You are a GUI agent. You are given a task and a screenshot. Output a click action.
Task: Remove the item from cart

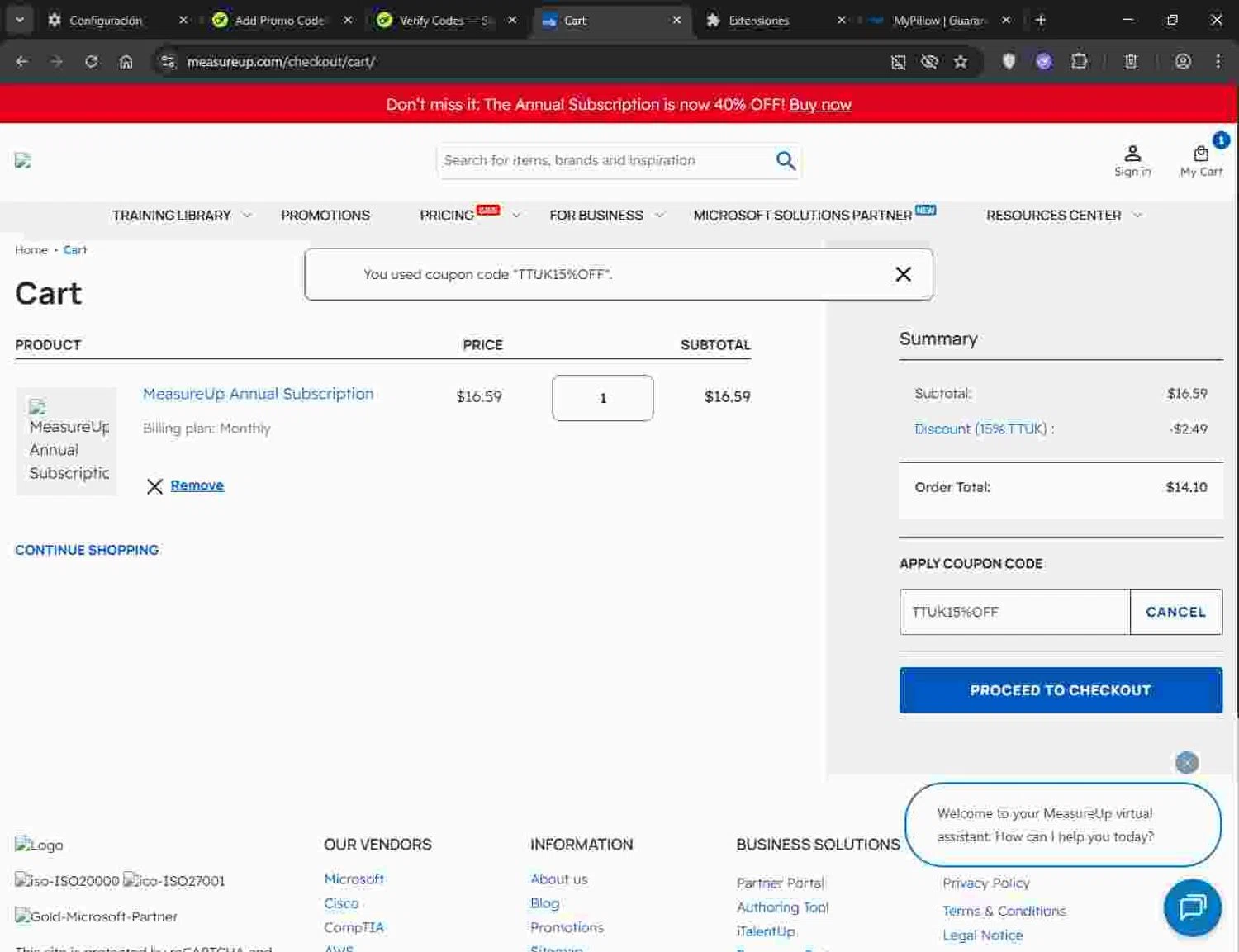click(197, 485)
